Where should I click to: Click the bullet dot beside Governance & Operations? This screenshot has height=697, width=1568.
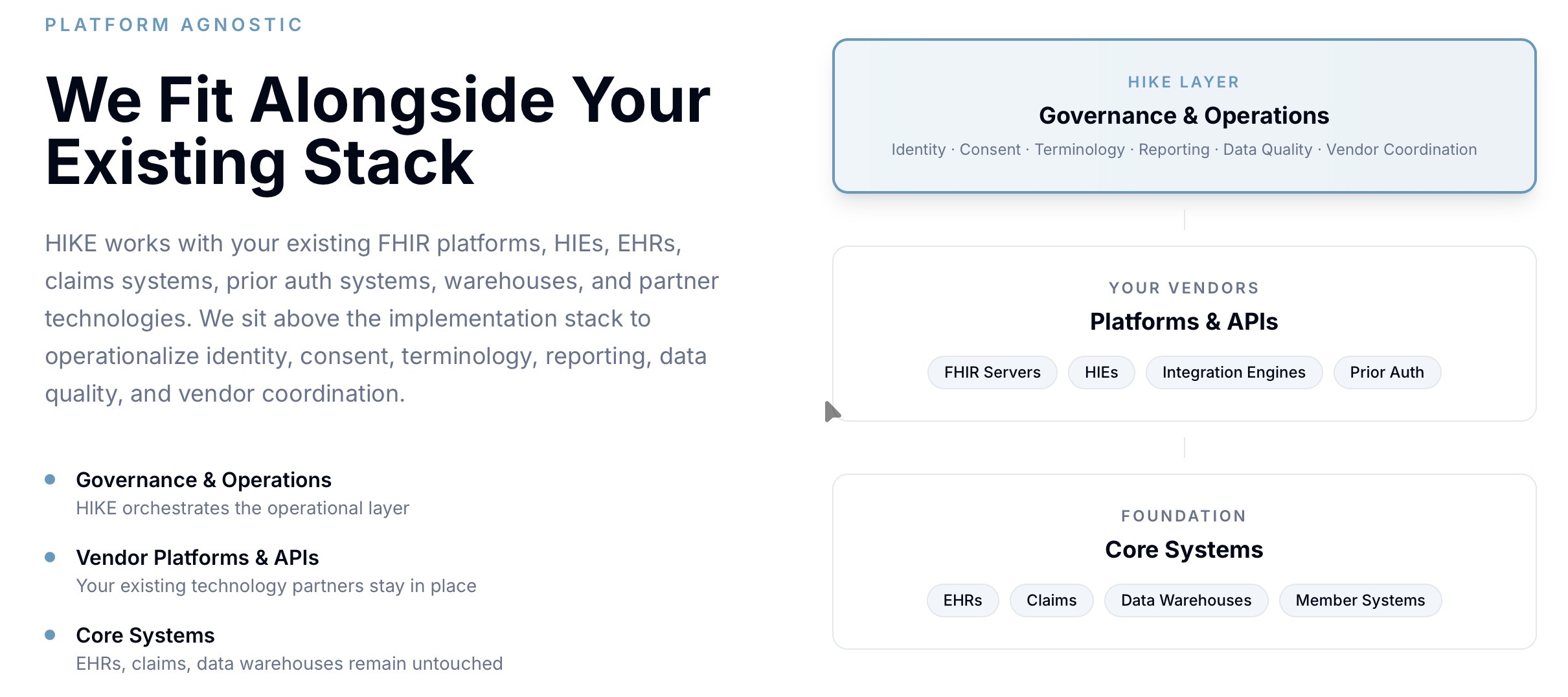click(50, 479)
